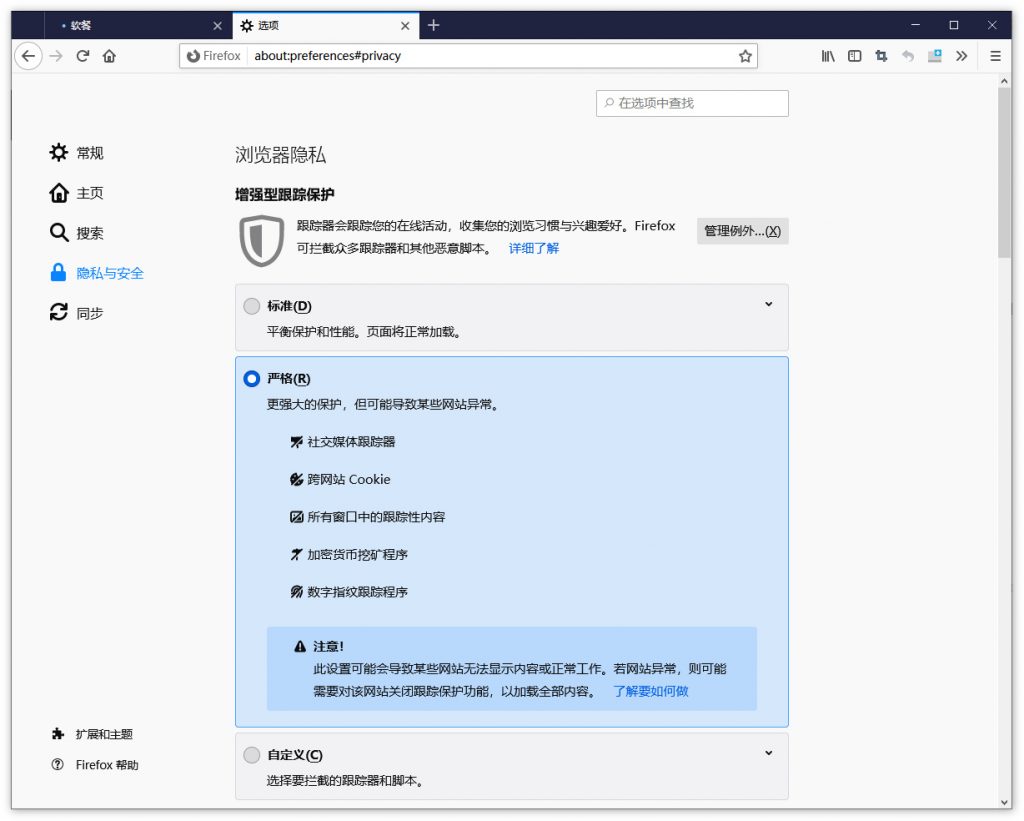The image size is (1024, 821).
Task: Select the 标准 protection radio button
Action: [x=252, y=306]
